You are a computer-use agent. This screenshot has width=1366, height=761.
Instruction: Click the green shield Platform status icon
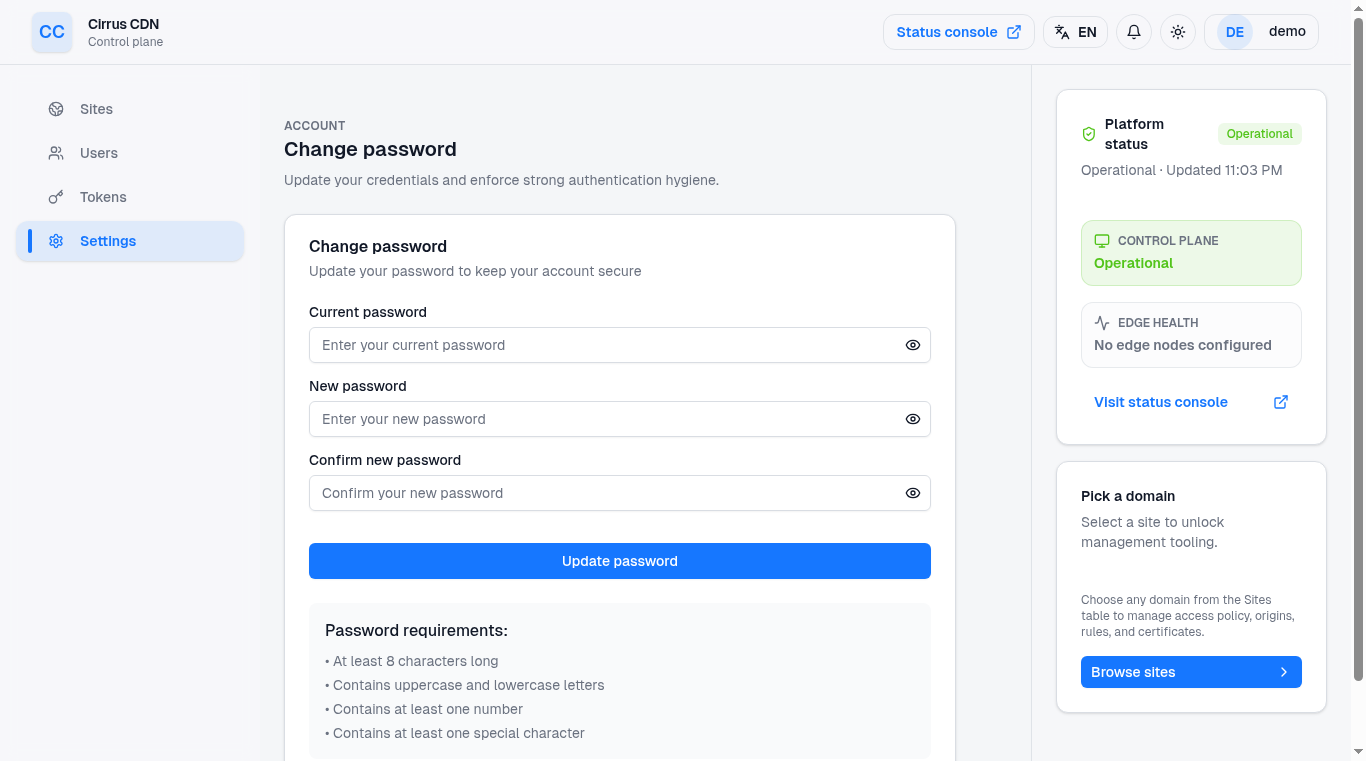(1089, 133)
